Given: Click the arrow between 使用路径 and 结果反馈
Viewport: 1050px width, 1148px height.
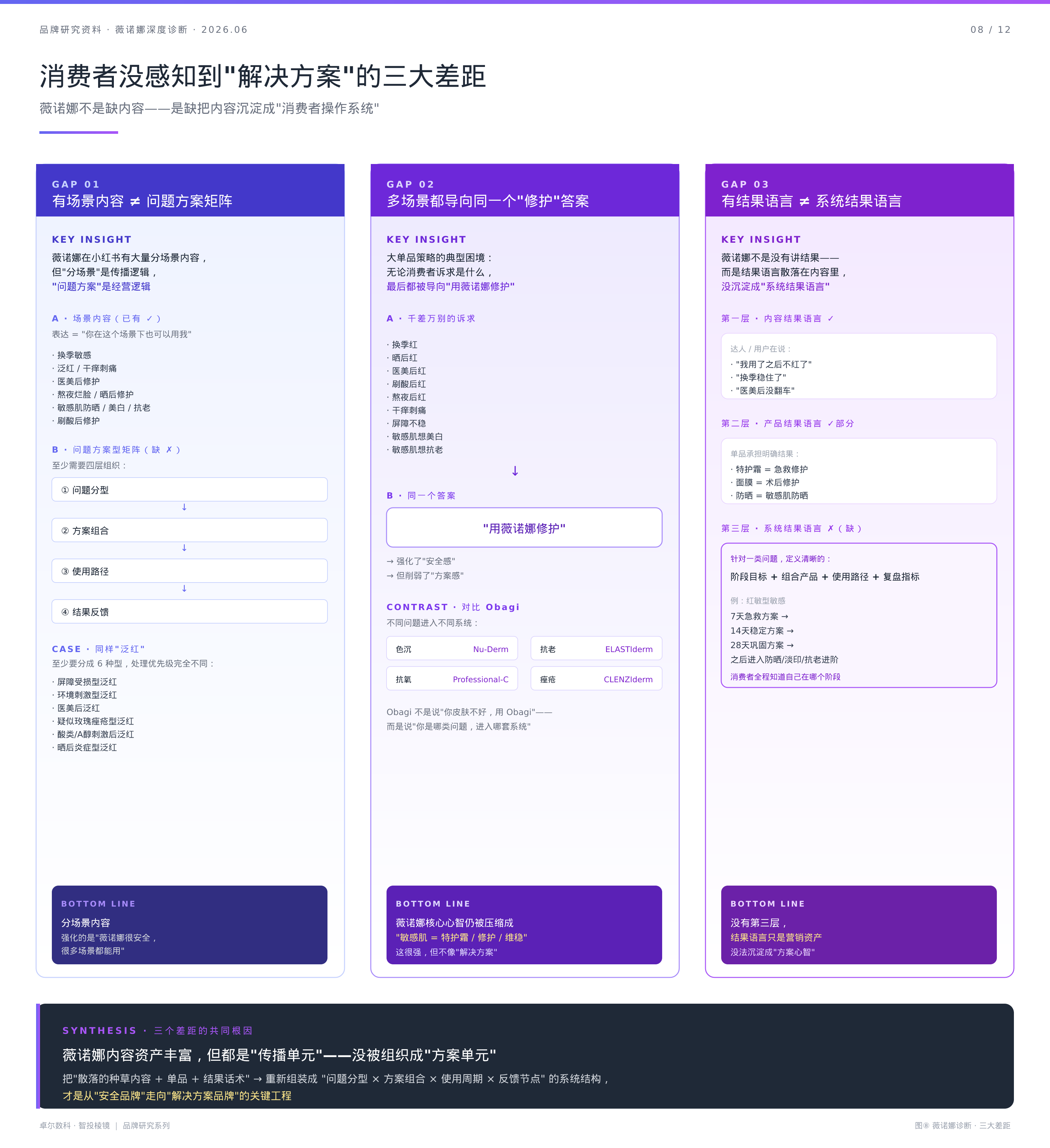Looking at the screenshot, I should click(x=184, y=588).
